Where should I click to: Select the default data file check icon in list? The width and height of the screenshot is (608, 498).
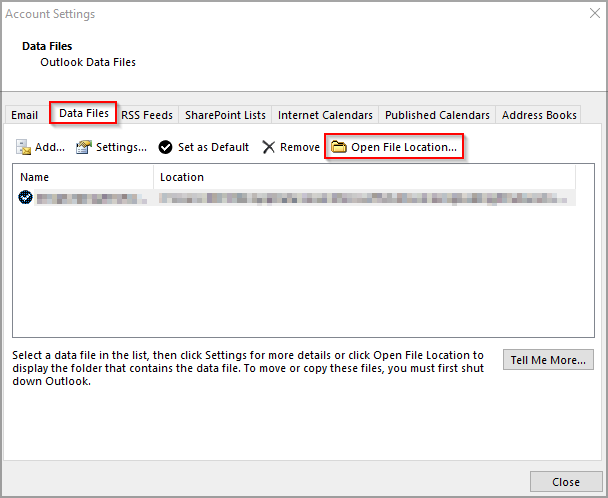25,197
